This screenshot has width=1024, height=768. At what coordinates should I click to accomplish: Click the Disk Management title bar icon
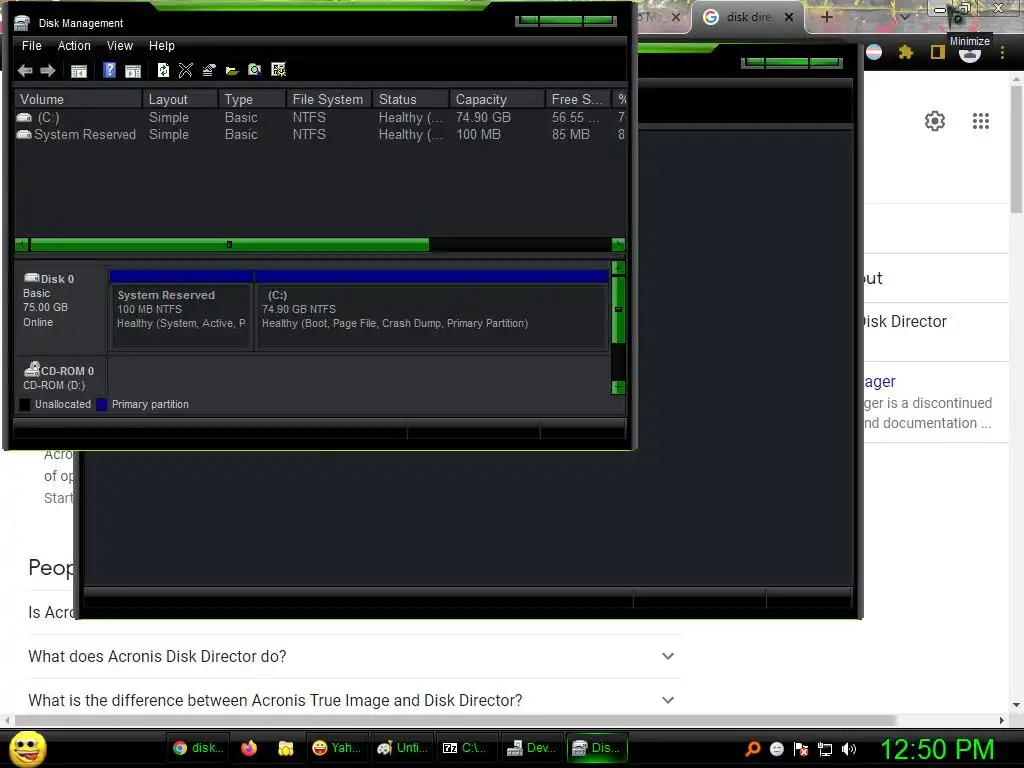click(x=22, y=23)
